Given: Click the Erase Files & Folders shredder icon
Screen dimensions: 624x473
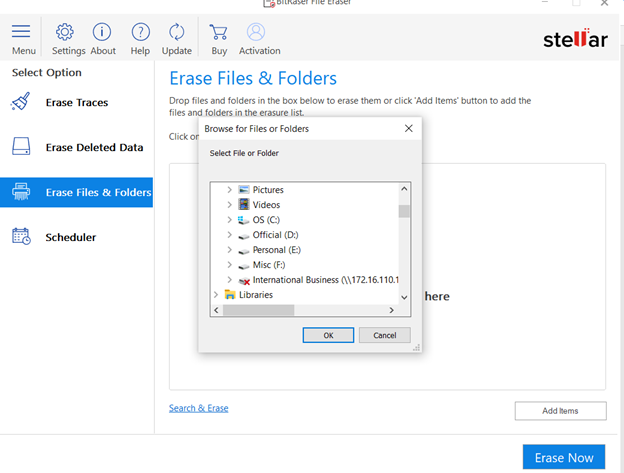Looking at the screenshot, I should pyautogui.click(x=21, y=191).
